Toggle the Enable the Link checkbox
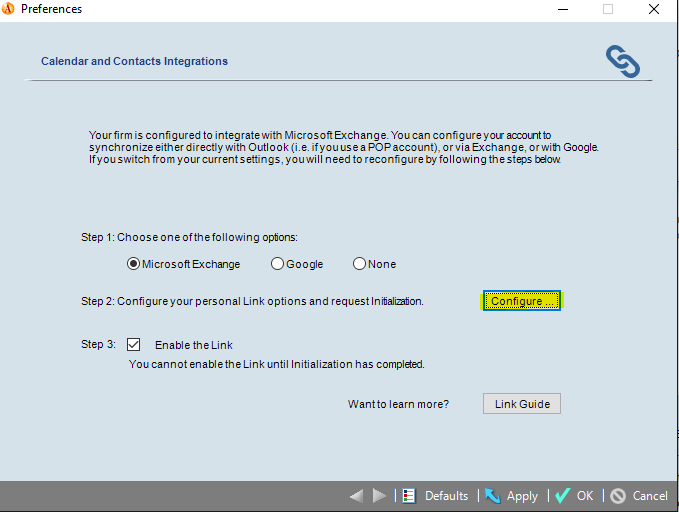Viewport: 679px width, 512px height. pyautogui.click(x=133, y=345)
